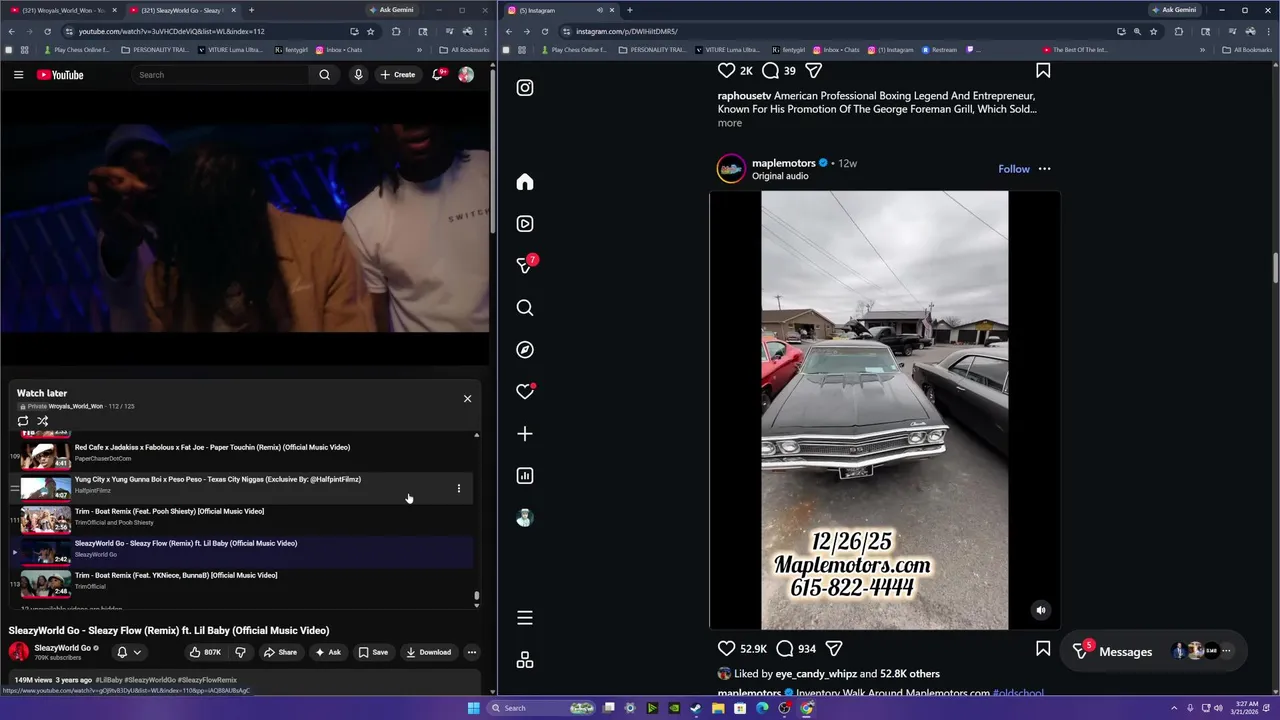Screen dimensions: 1280x720
Task: Open Instagram More hamburger menu
Action: pos(525,618)
